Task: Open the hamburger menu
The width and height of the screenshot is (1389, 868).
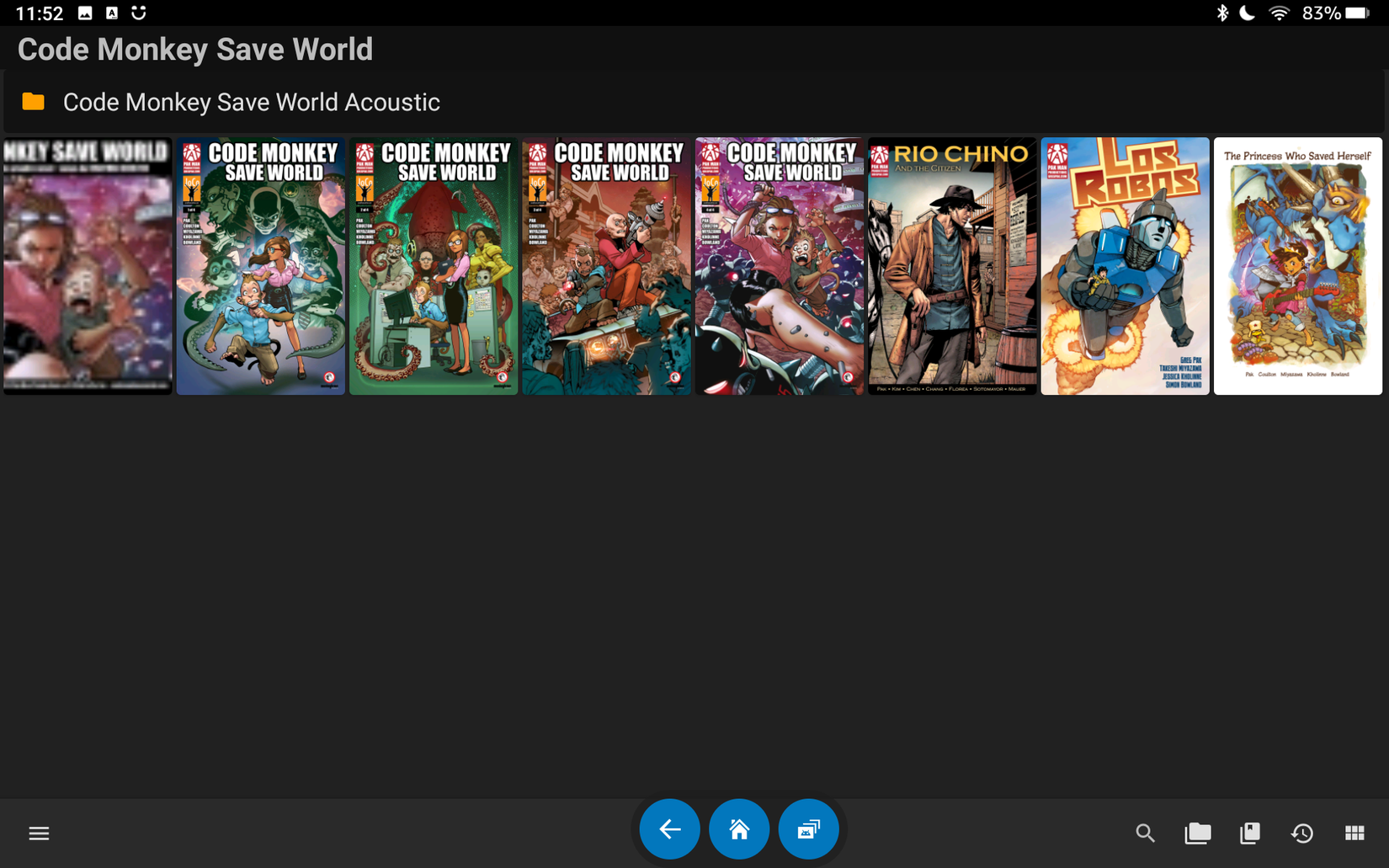Action: (x=39, y=833)
